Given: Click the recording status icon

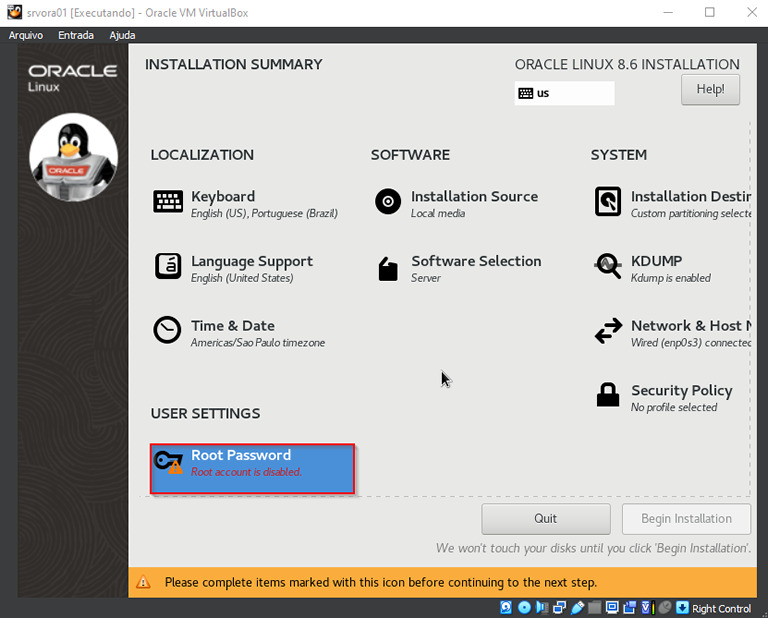Looking at the screenshot, I should (x=629, y=608).
